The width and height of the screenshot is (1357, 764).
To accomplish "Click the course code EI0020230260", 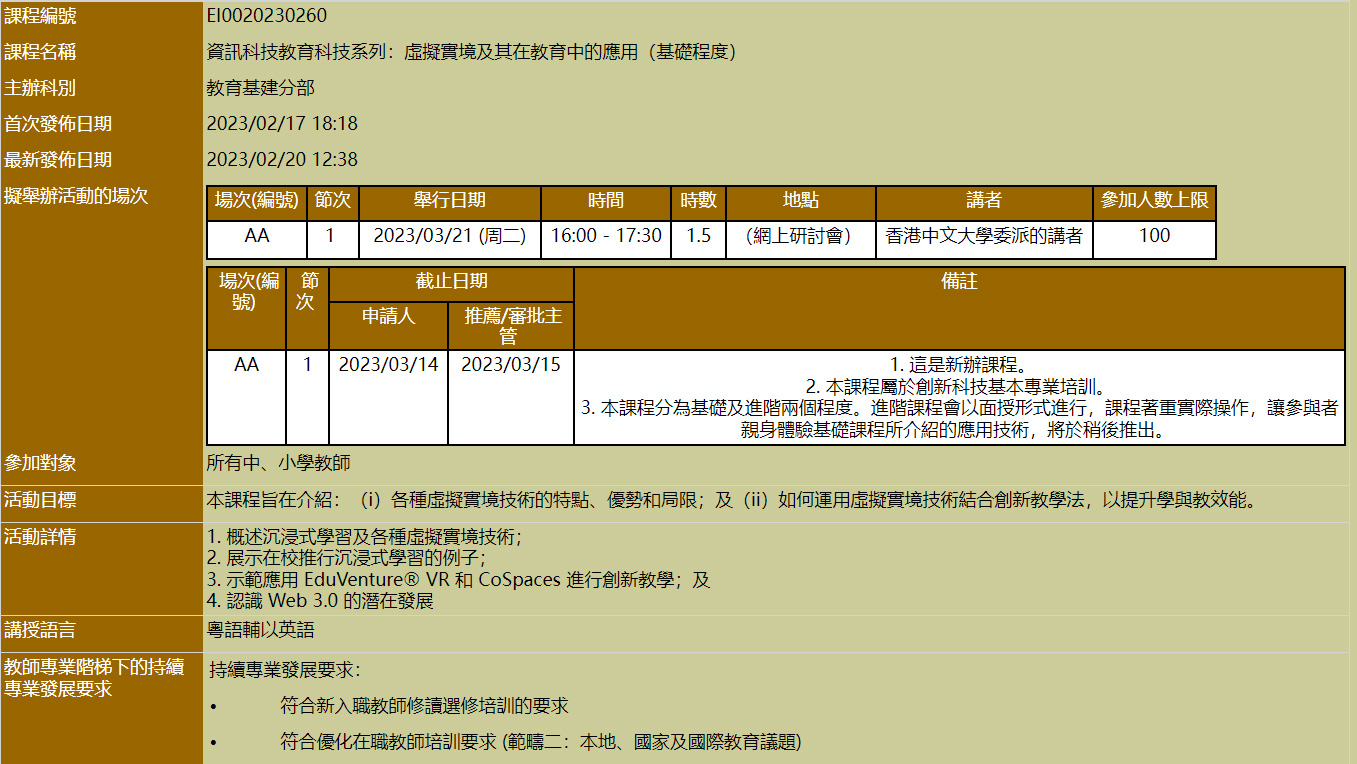I will click(x=266, y=15).
